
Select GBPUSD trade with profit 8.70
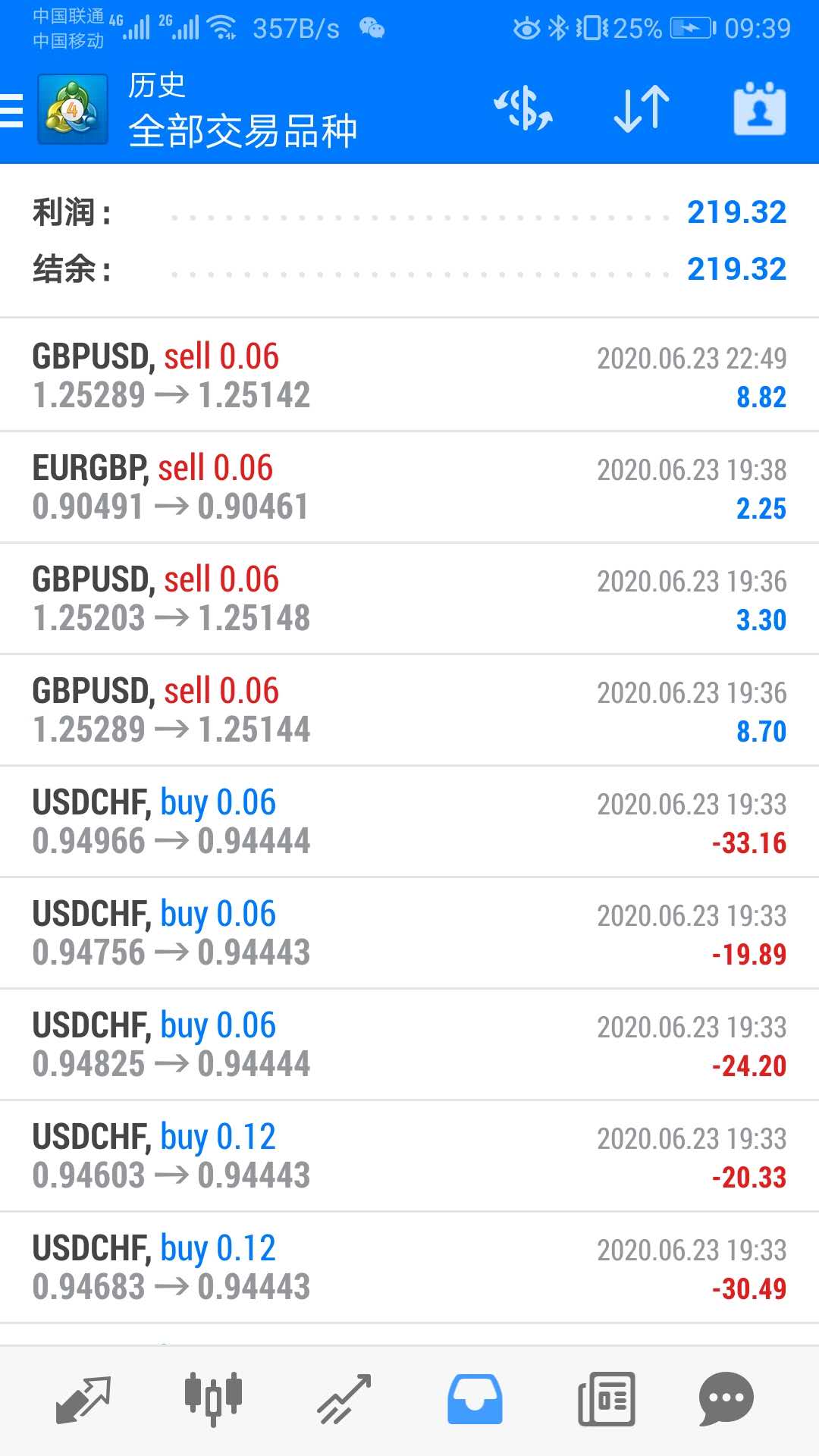[x=409, y=710]
